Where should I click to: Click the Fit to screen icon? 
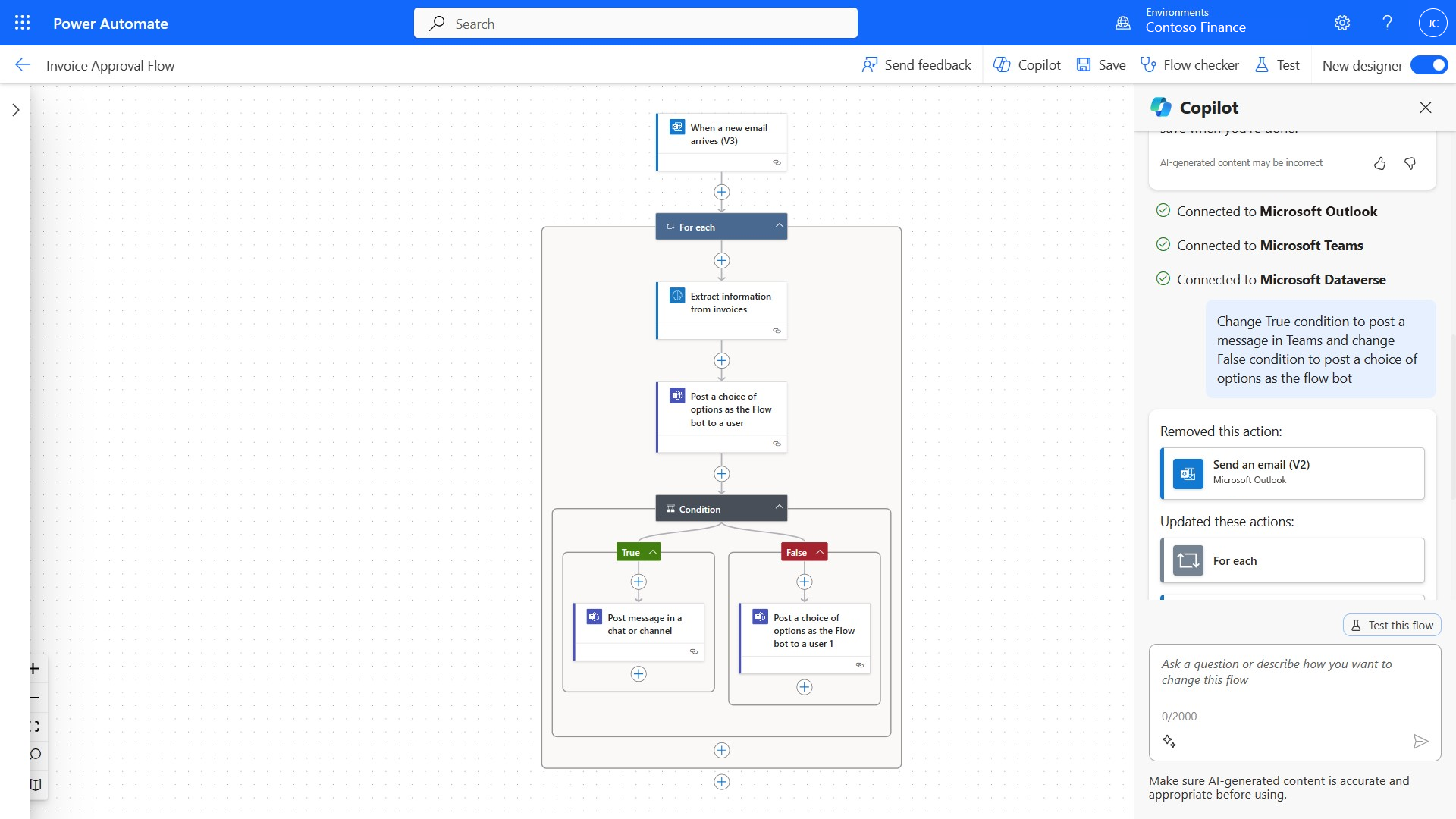click(x=33, y=726)
